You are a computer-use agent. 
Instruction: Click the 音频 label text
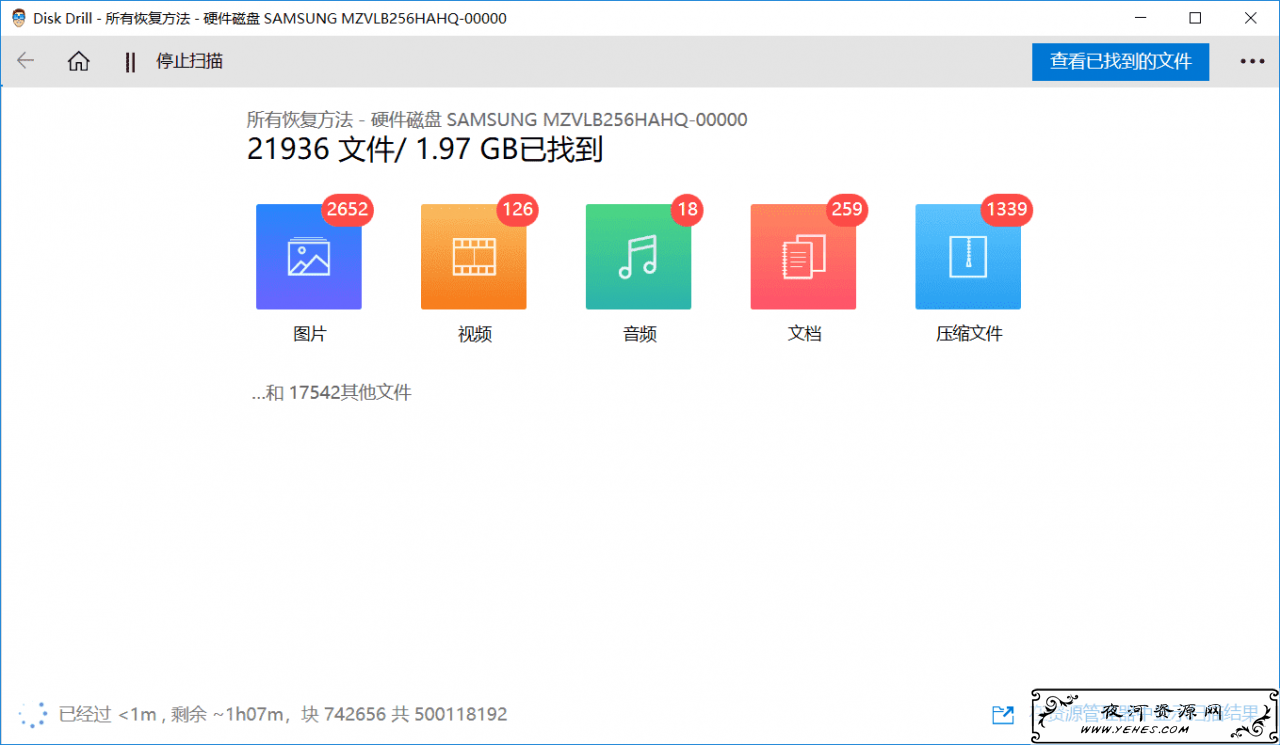640,334
